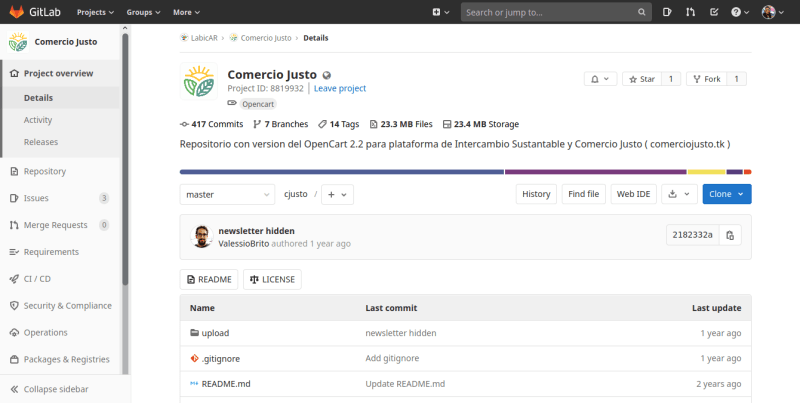The image size is (800, 403).
Task: Open the Projects menu
Action: (x=95, y=12)
